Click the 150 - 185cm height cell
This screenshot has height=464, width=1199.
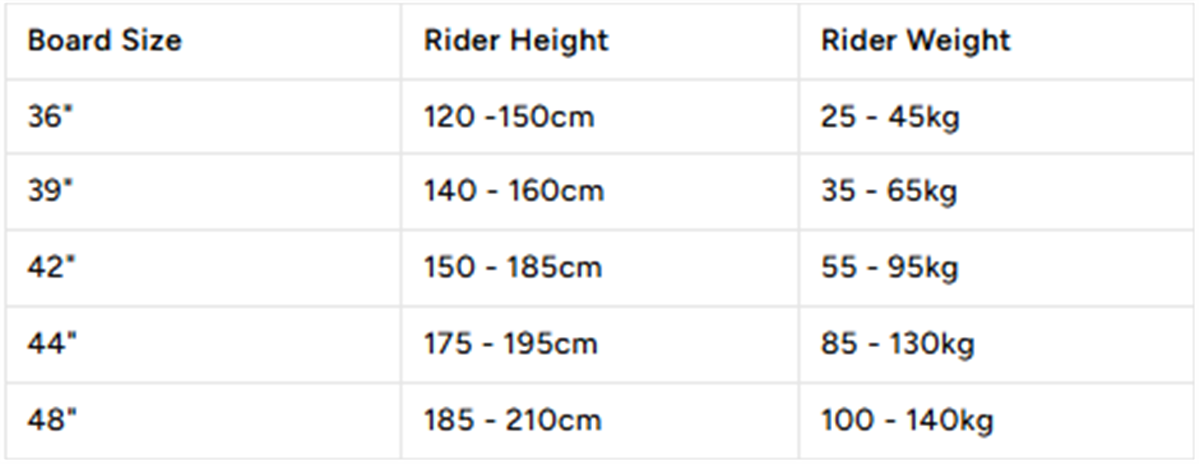pos(513,268)
